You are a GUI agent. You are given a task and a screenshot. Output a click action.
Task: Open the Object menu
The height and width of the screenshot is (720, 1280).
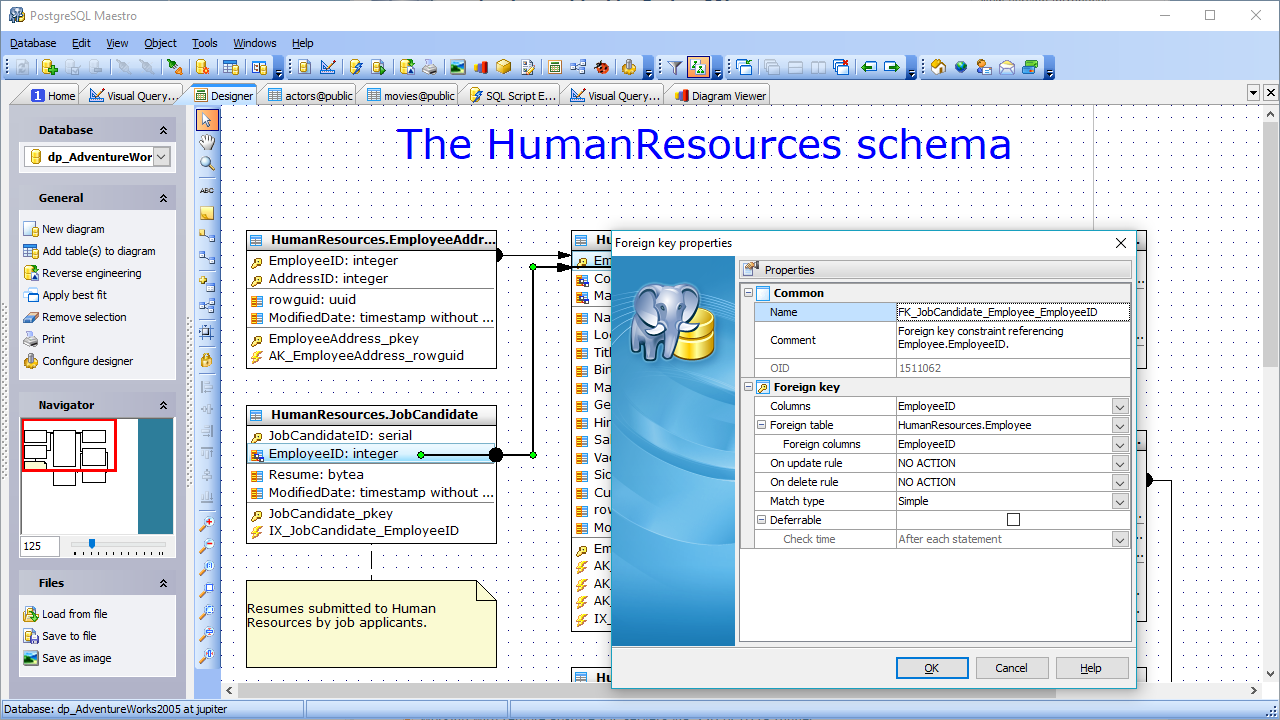point(160,43)
